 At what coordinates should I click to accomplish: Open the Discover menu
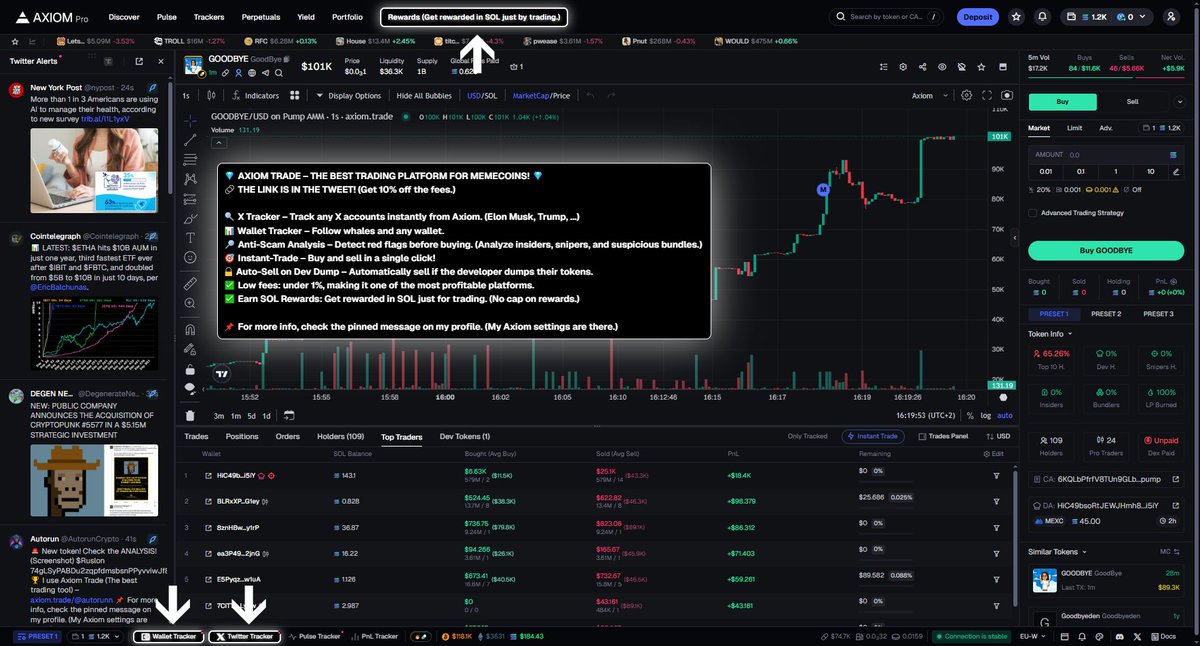coord(124,17)
